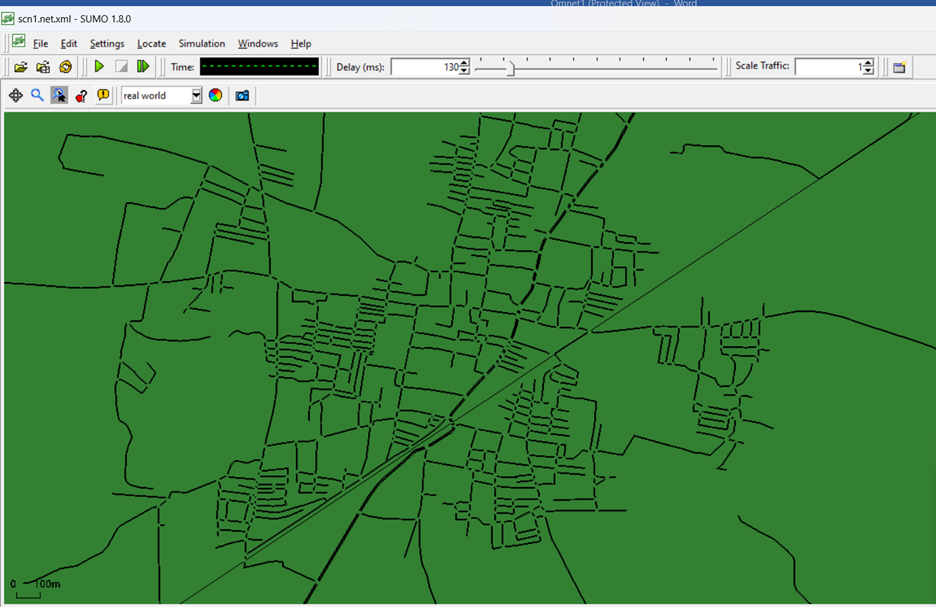Click the Recenter view crosshair icon

click(16, 96)
